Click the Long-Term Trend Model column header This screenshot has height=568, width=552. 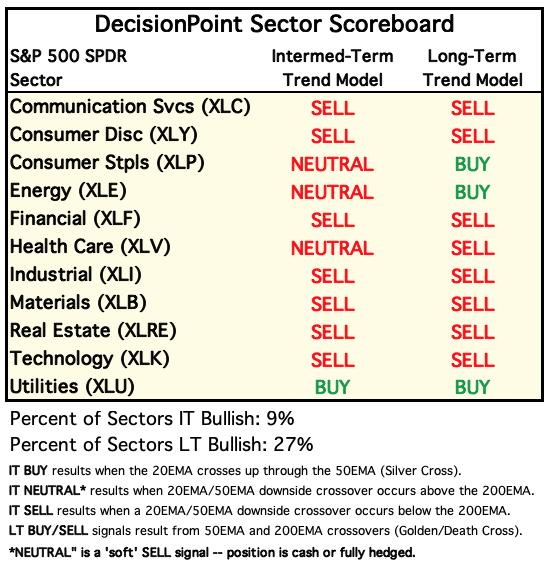tap(473, 68)
